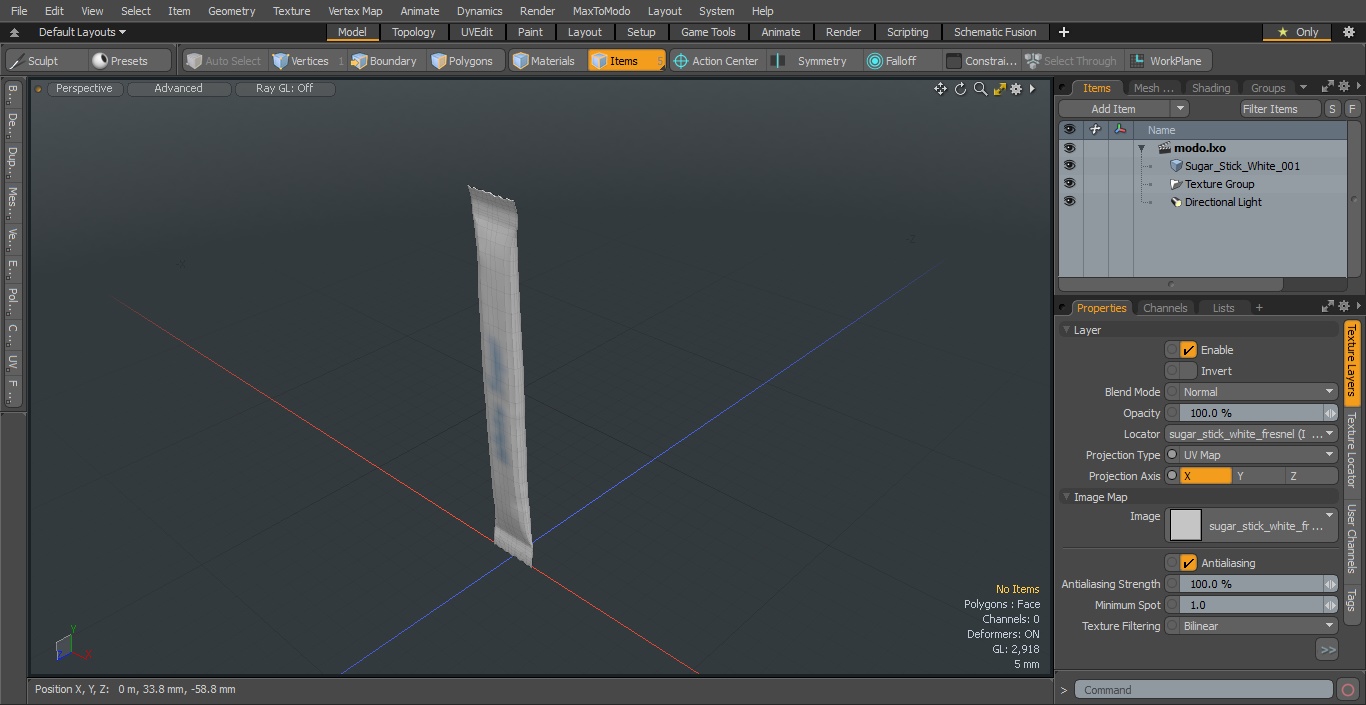Toggle visibility of Texture Group
This screenshot has height=705, width=1366.
click(x=1069, y=184)
